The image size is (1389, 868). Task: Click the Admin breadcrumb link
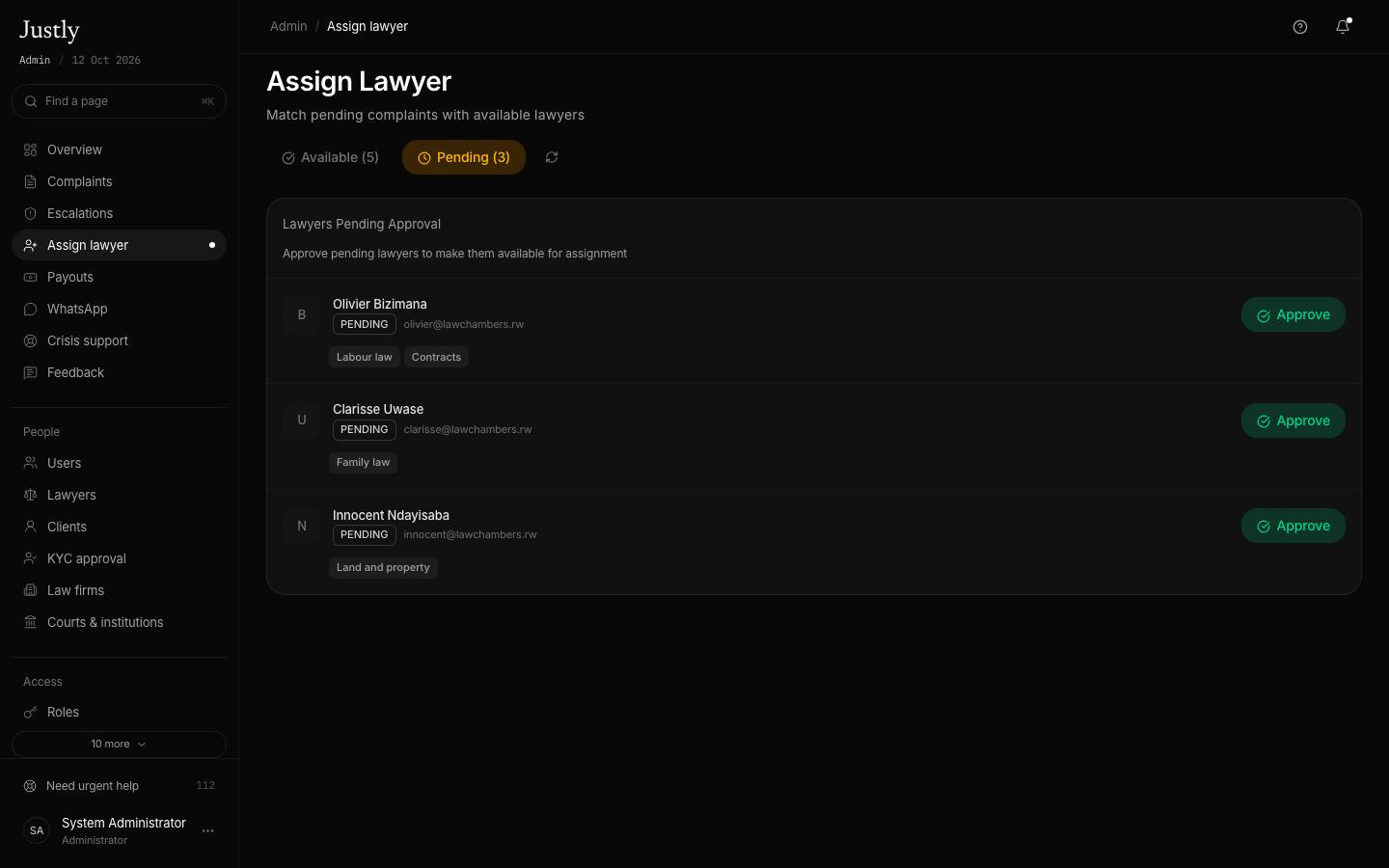point(288,26)
